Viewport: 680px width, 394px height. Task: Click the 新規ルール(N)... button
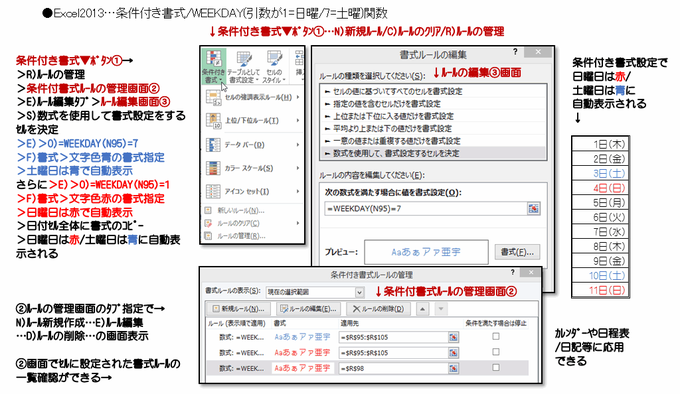(238, 309)
